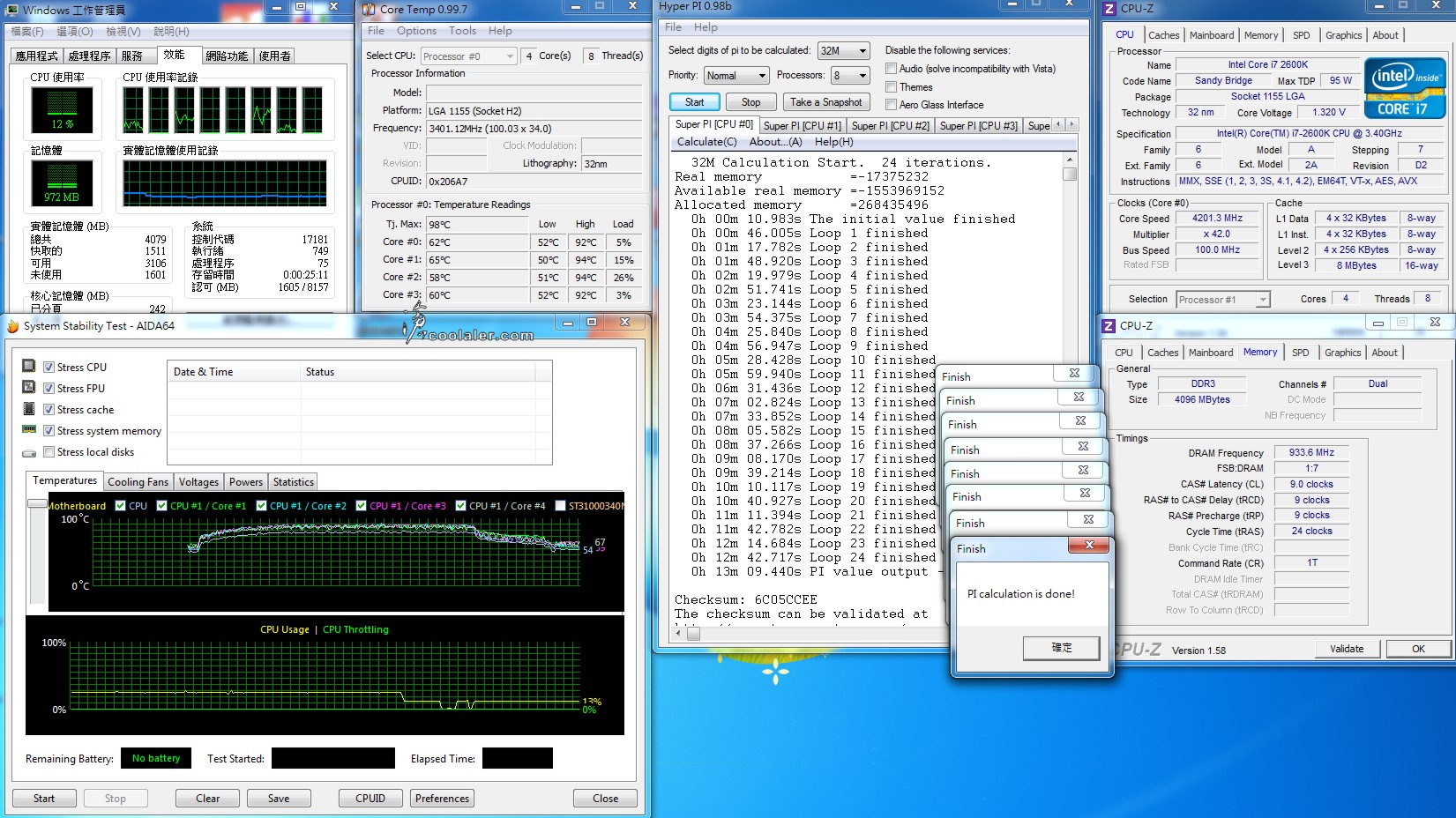Select the Super PI [CPU #1] tab
Image resolution: width=1456 pixels, height=818 pixels.
click(802, 126)
